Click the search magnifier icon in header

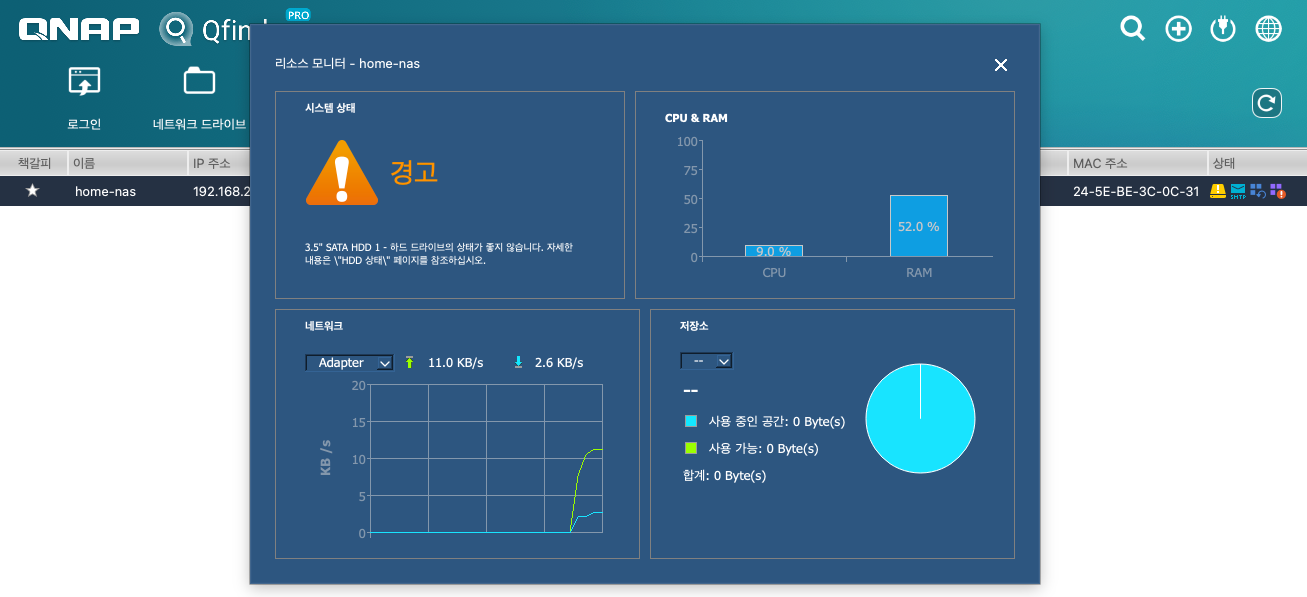tap(1132, 29)
